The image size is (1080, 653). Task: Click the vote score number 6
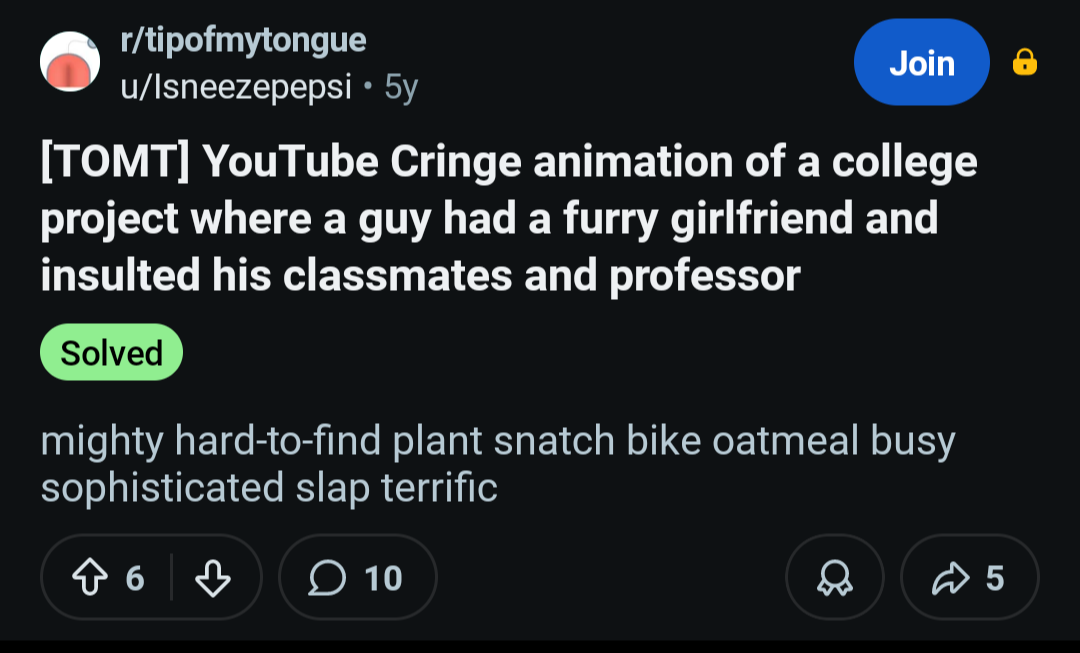[135, 578]
